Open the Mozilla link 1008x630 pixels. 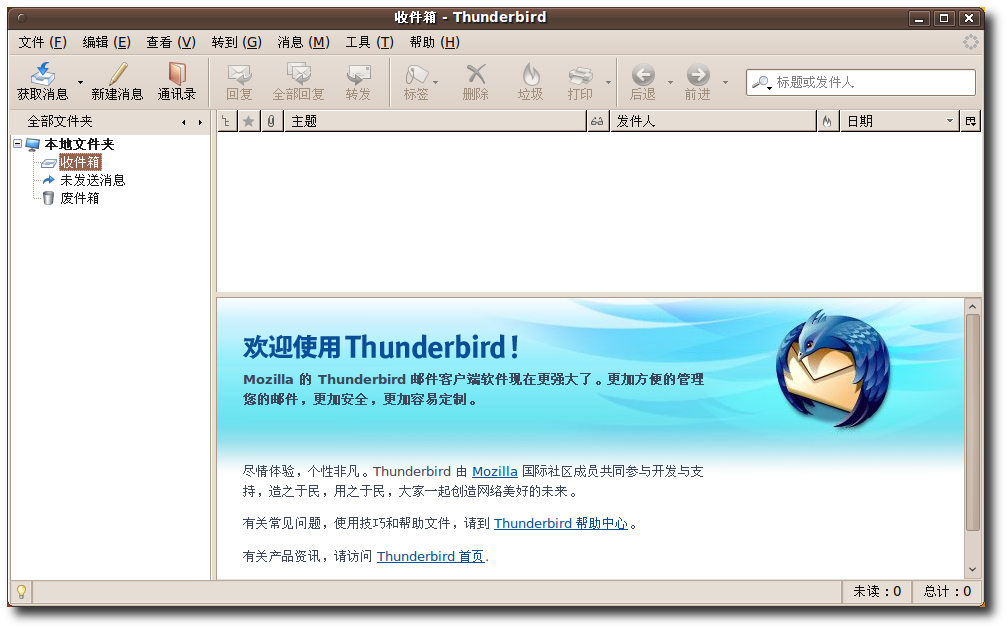[x=494, y=471]
